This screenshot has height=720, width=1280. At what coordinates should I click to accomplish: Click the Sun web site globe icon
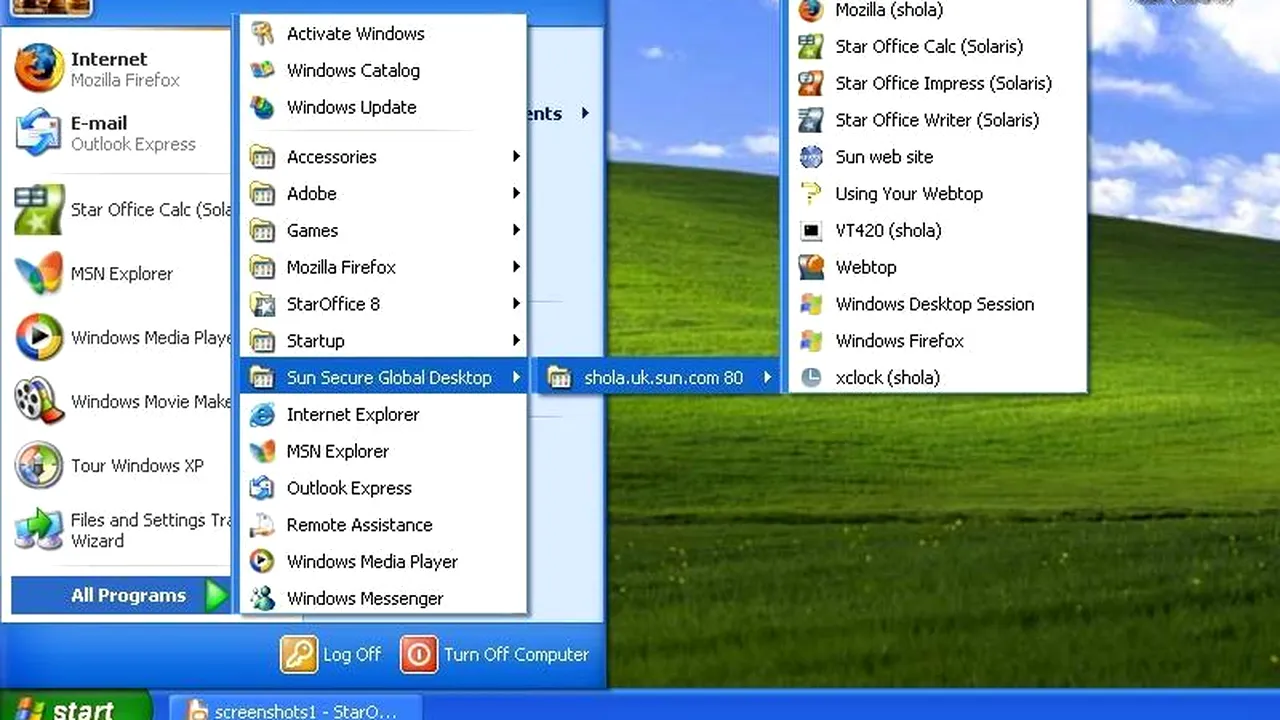click(811, 157)
